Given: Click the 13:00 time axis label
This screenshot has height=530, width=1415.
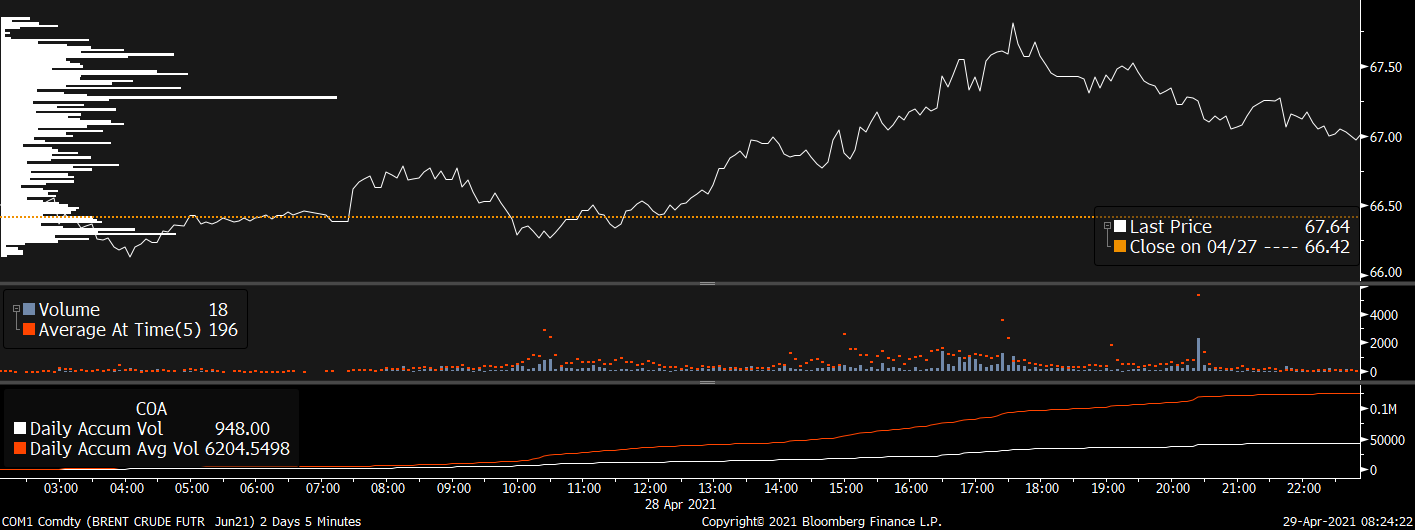Looking at the screenshot, I should coord(714,489).
